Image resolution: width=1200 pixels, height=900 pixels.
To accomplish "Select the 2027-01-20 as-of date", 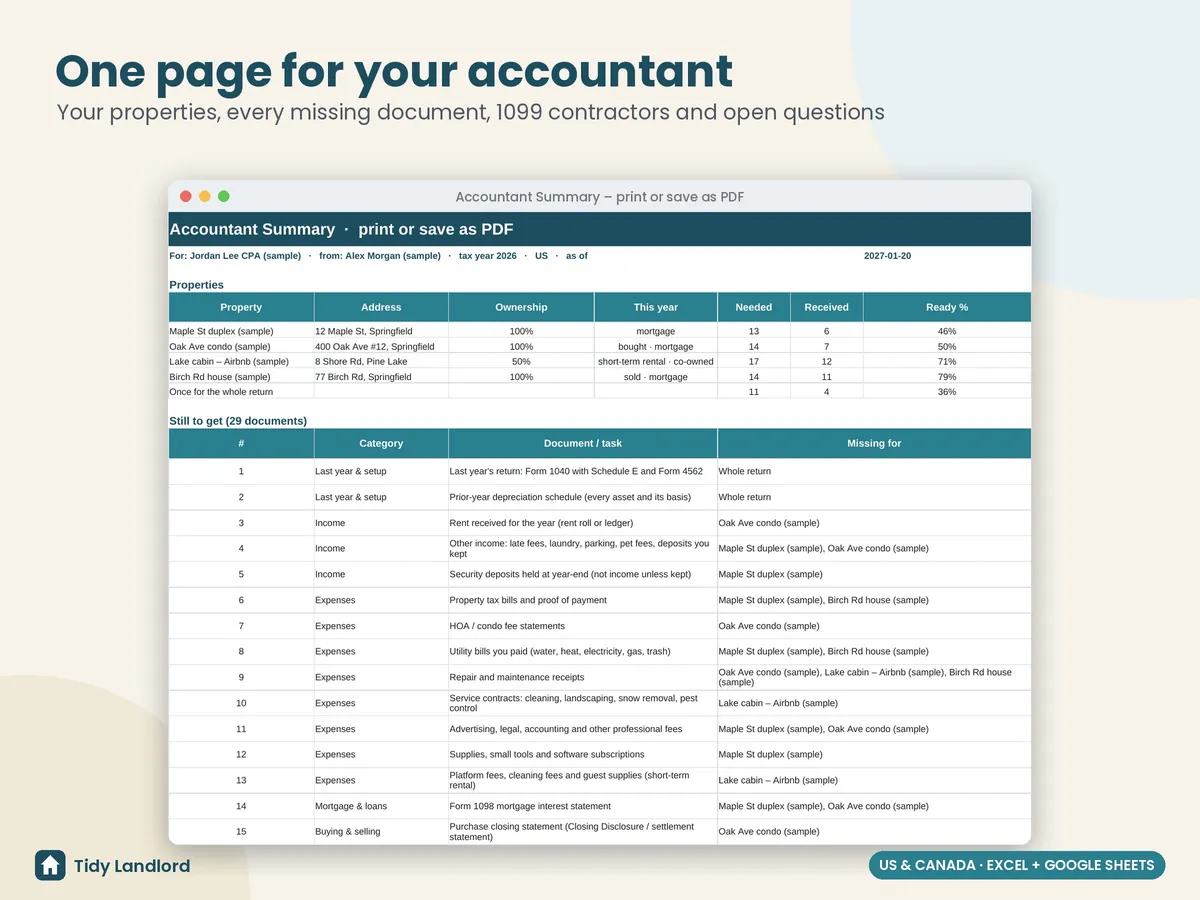I will (887, 256).
